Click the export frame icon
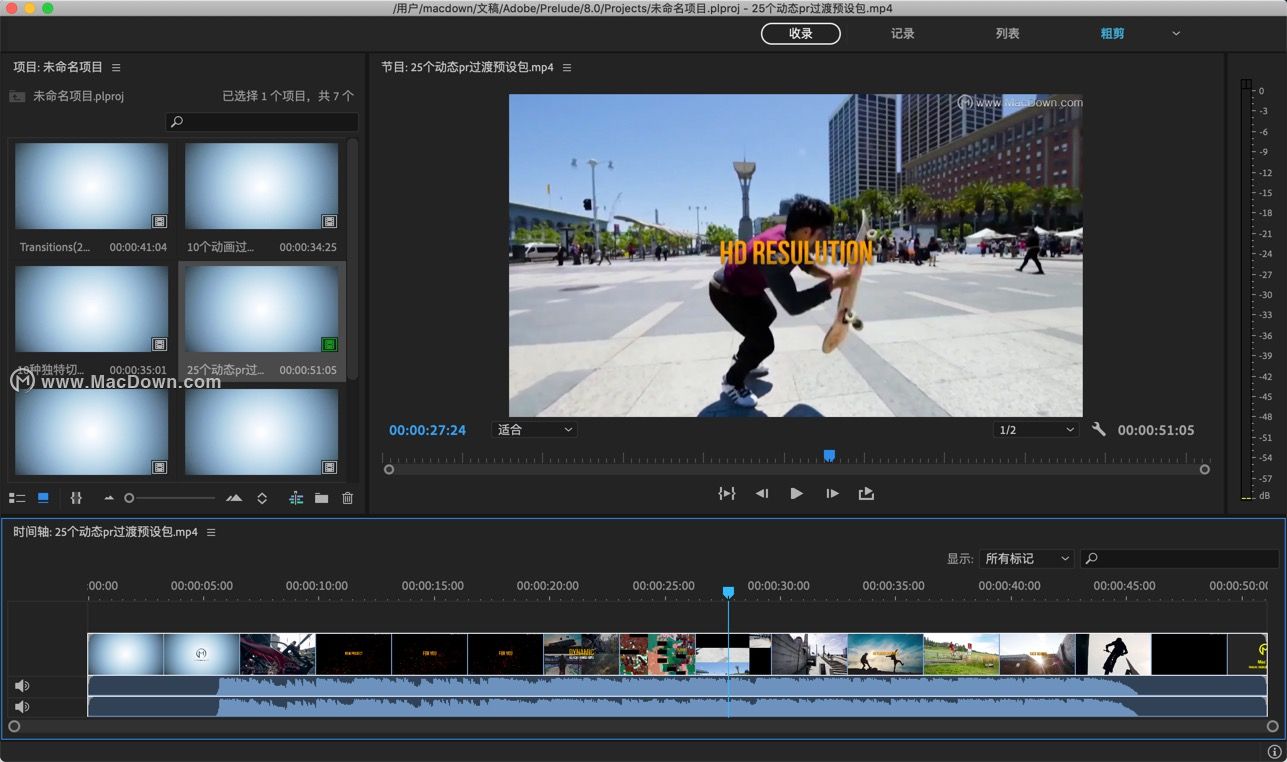The height and width of the screenshot is (762, 1287). tap(866, 493)
